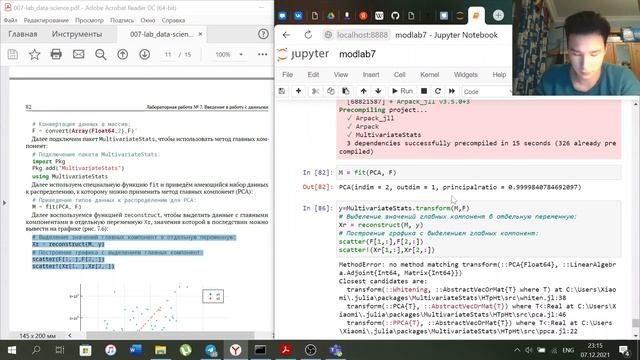Image resolution: width=640 pixels, height=360 pixels.
Task: Show hidden system tray icons chevron
Action: coord(517,350)
